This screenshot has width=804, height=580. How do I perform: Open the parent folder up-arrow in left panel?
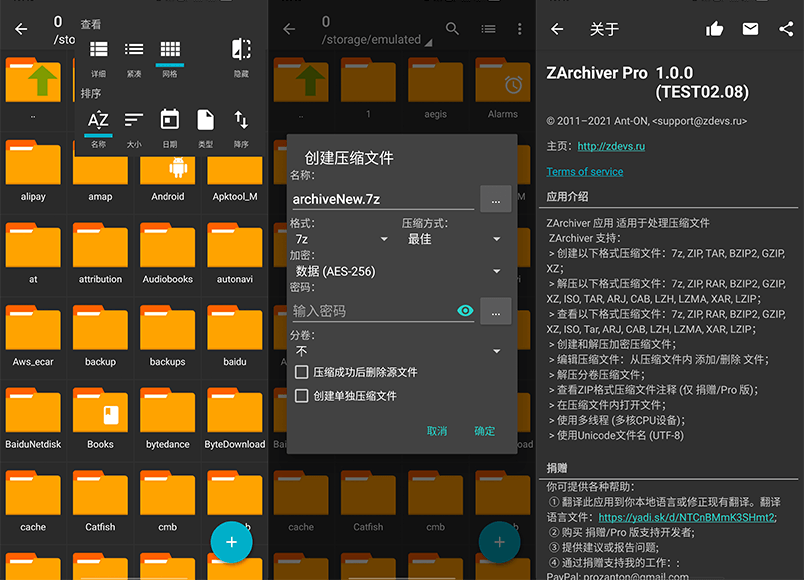pos(33,81)
